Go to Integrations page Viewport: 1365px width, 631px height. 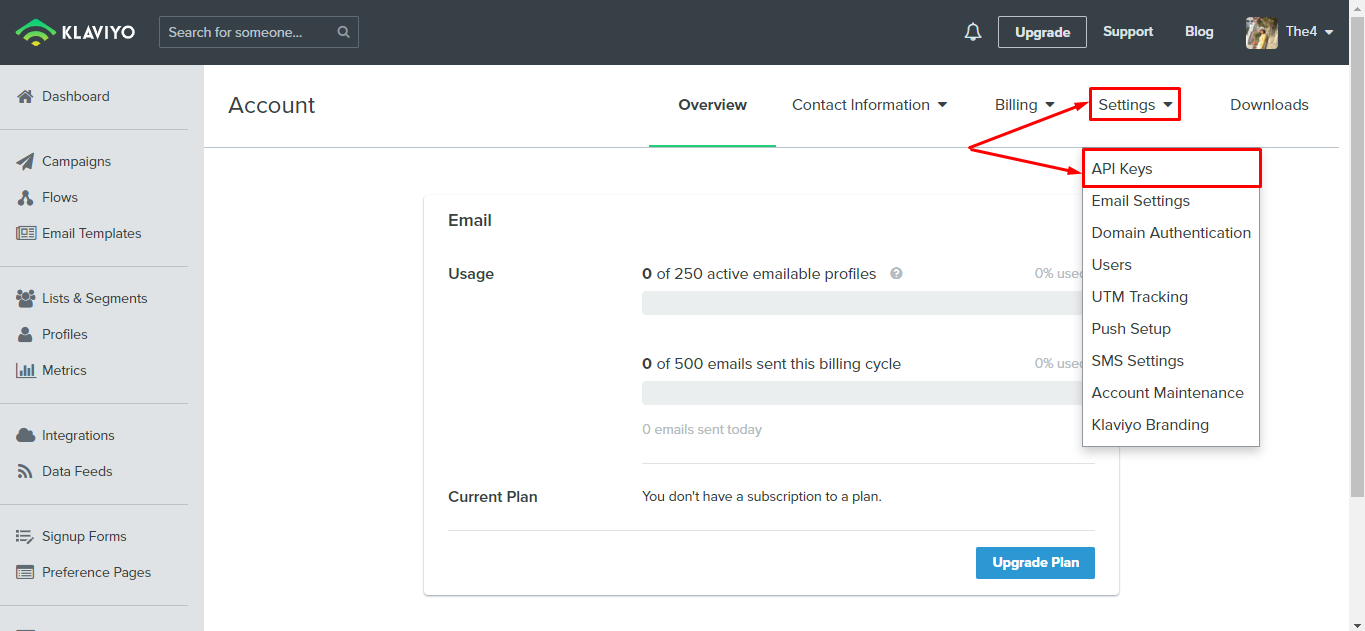click(x=78, y=436)
